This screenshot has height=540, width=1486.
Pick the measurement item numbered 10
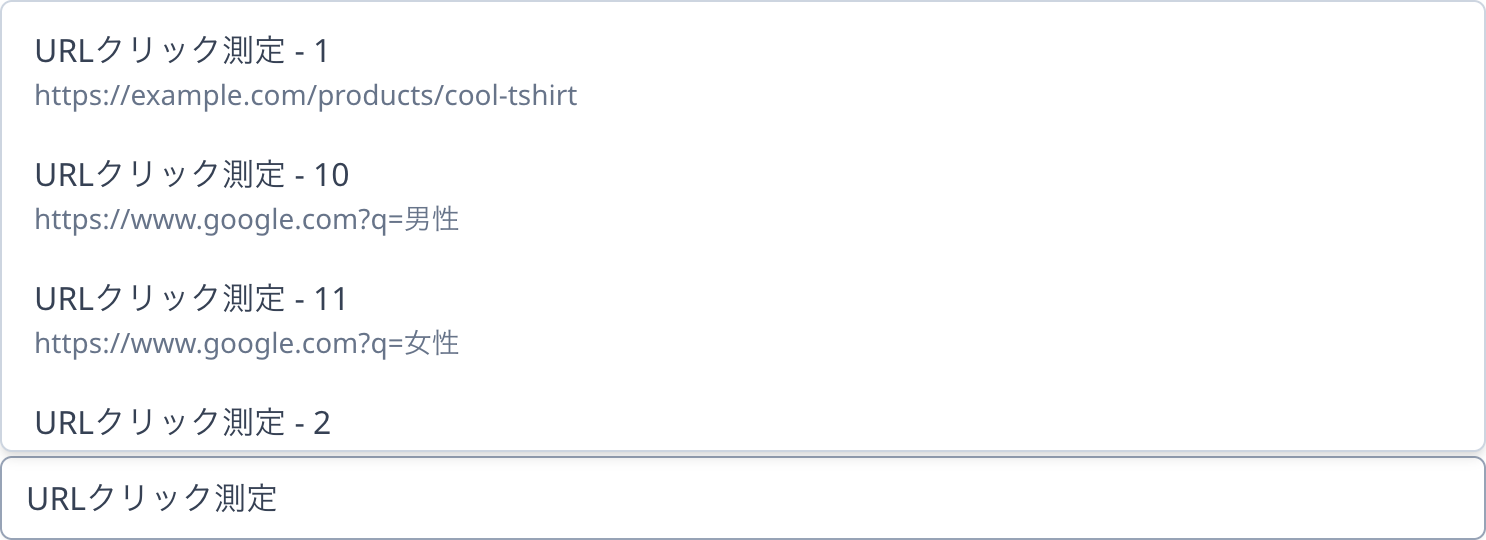742,196
